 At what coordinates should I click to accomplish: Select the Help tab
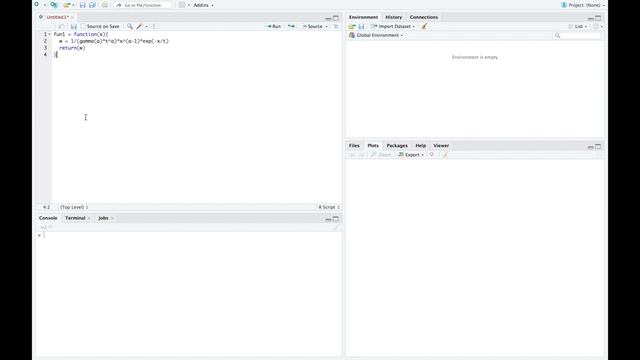pos(421,146)
